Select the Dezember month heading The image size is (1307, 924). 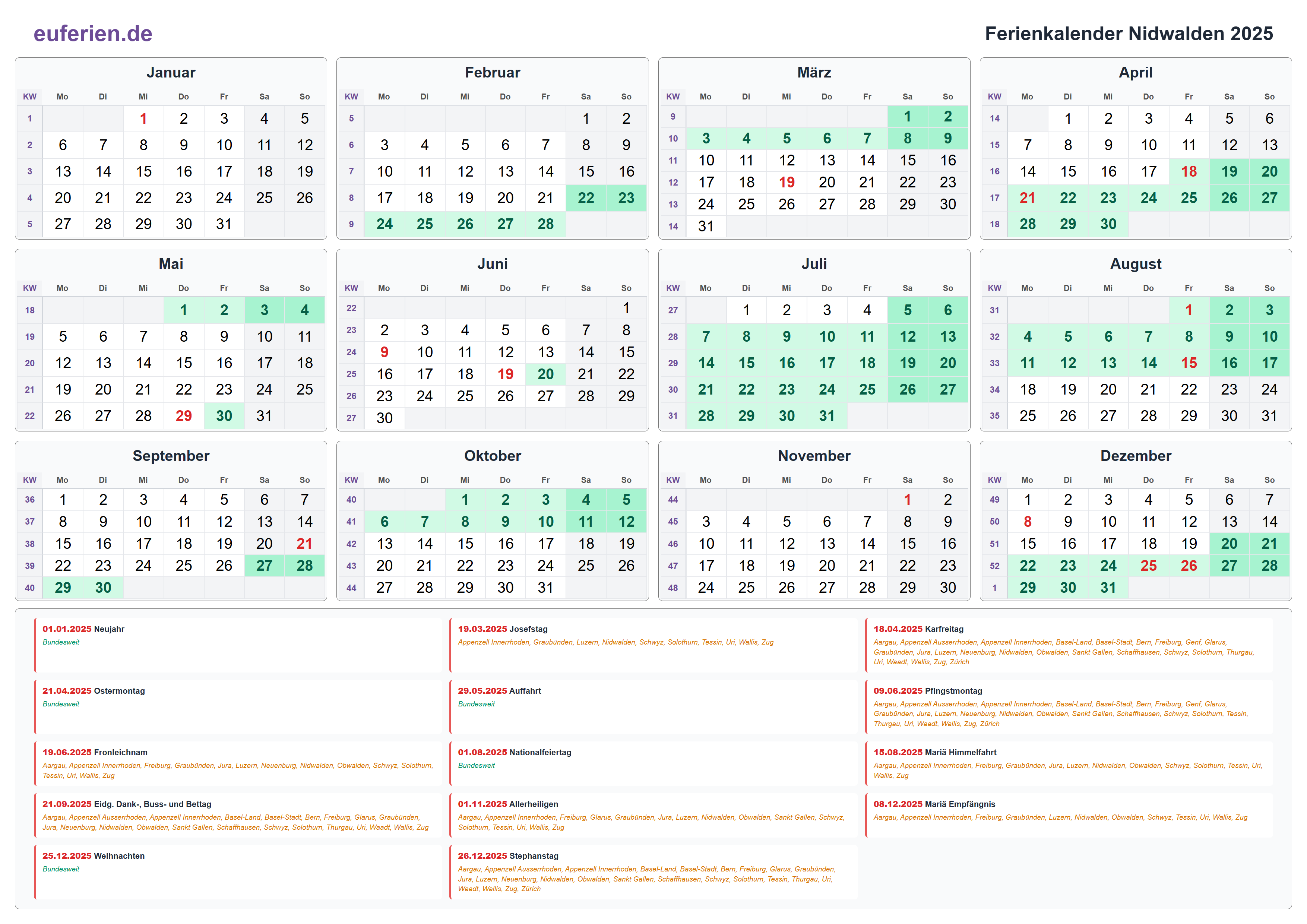(1136, 455)
